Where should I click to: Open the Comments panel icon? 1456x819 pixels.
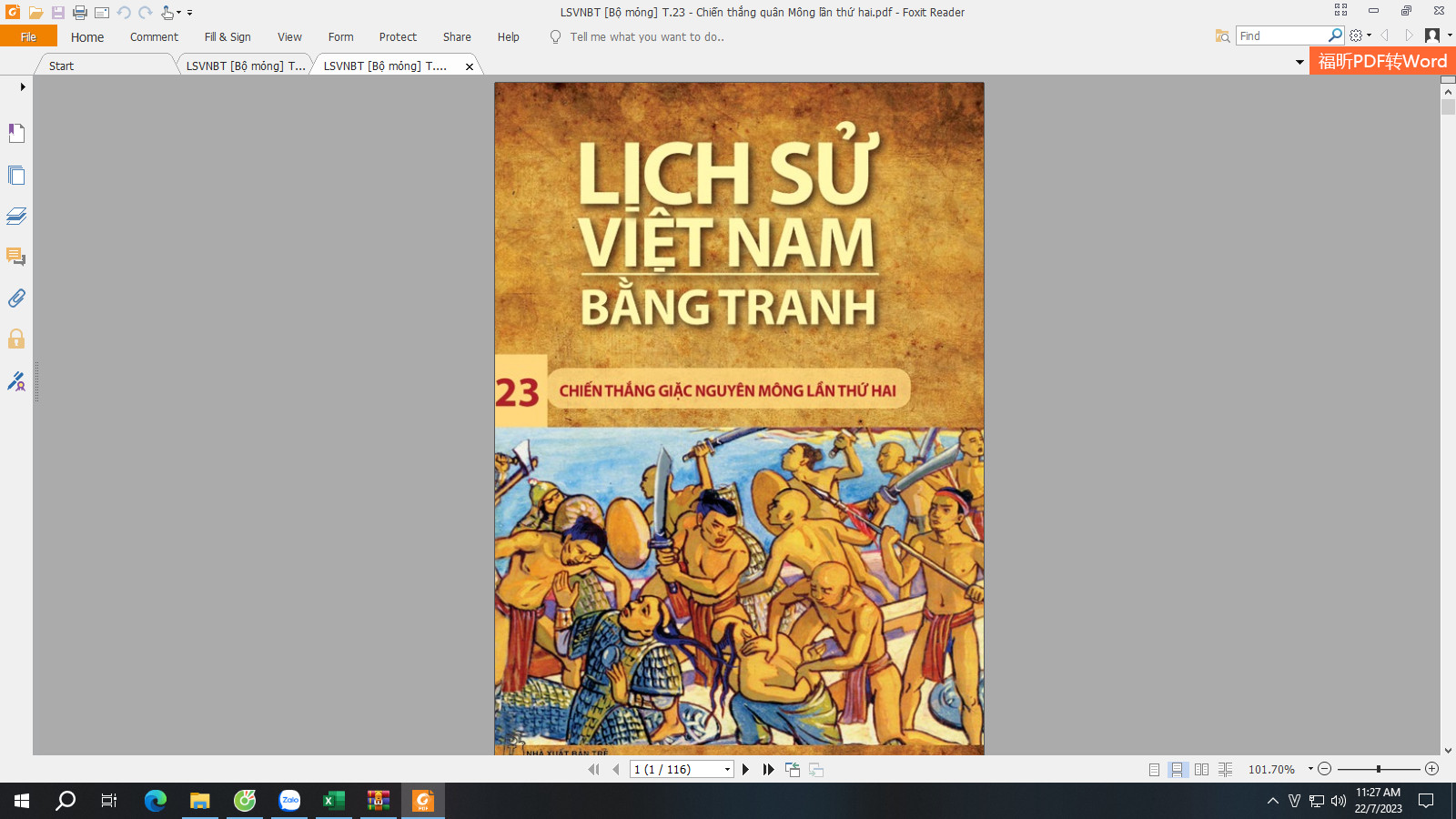[16, 257]
